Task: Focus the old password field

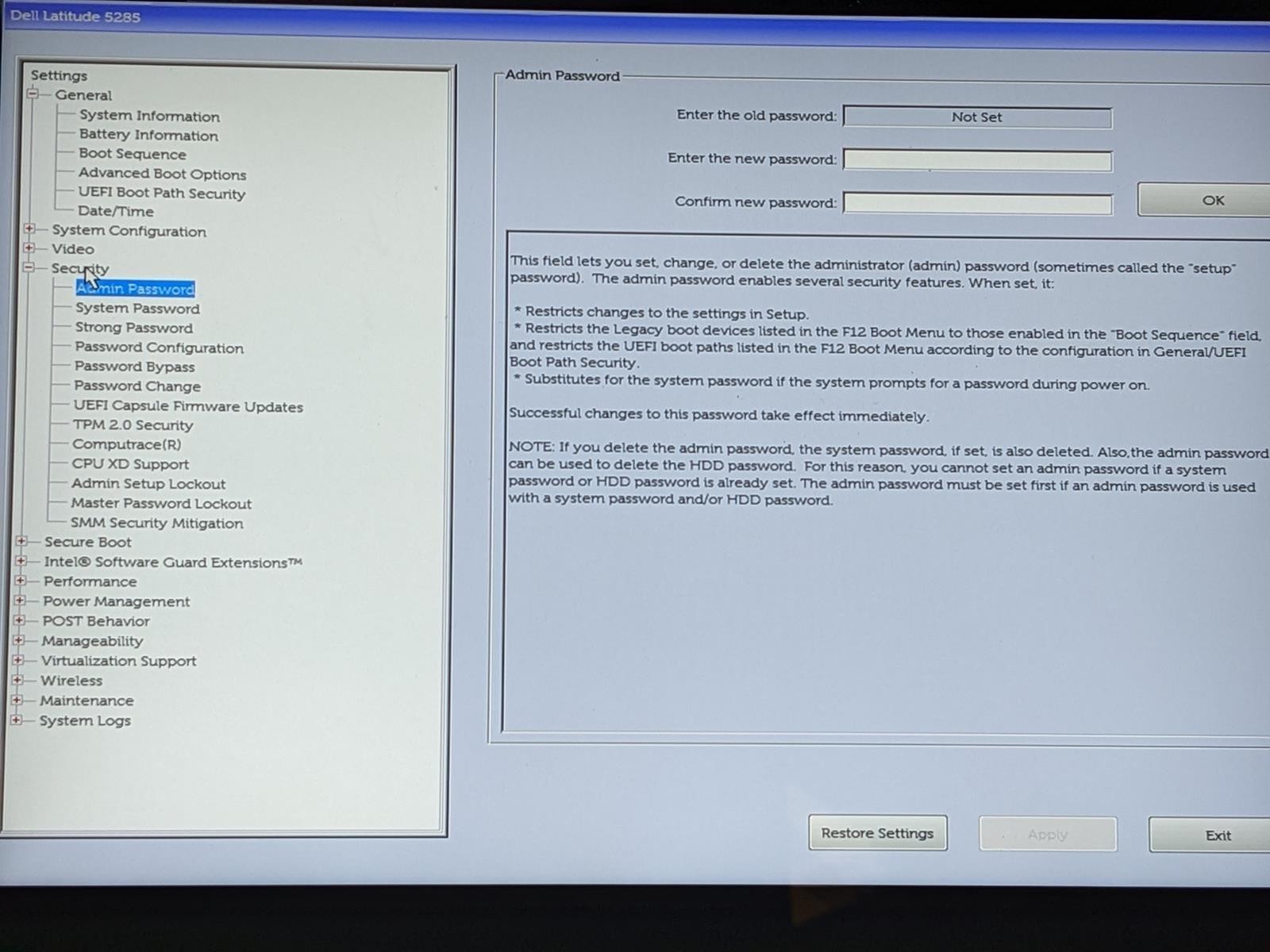Action: click(977, 117)
